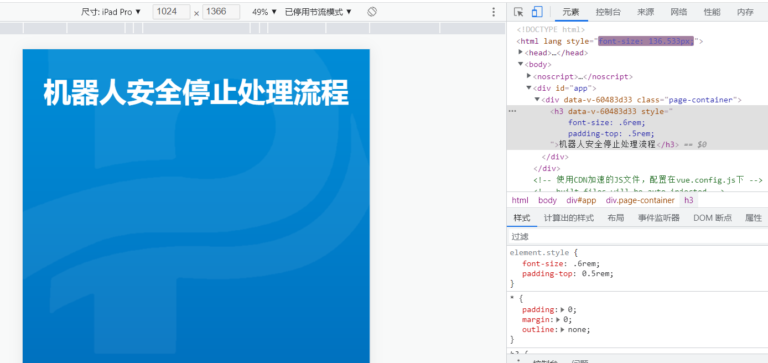
Task: Switch to the 元素 tab
Action: coord(571,12)
